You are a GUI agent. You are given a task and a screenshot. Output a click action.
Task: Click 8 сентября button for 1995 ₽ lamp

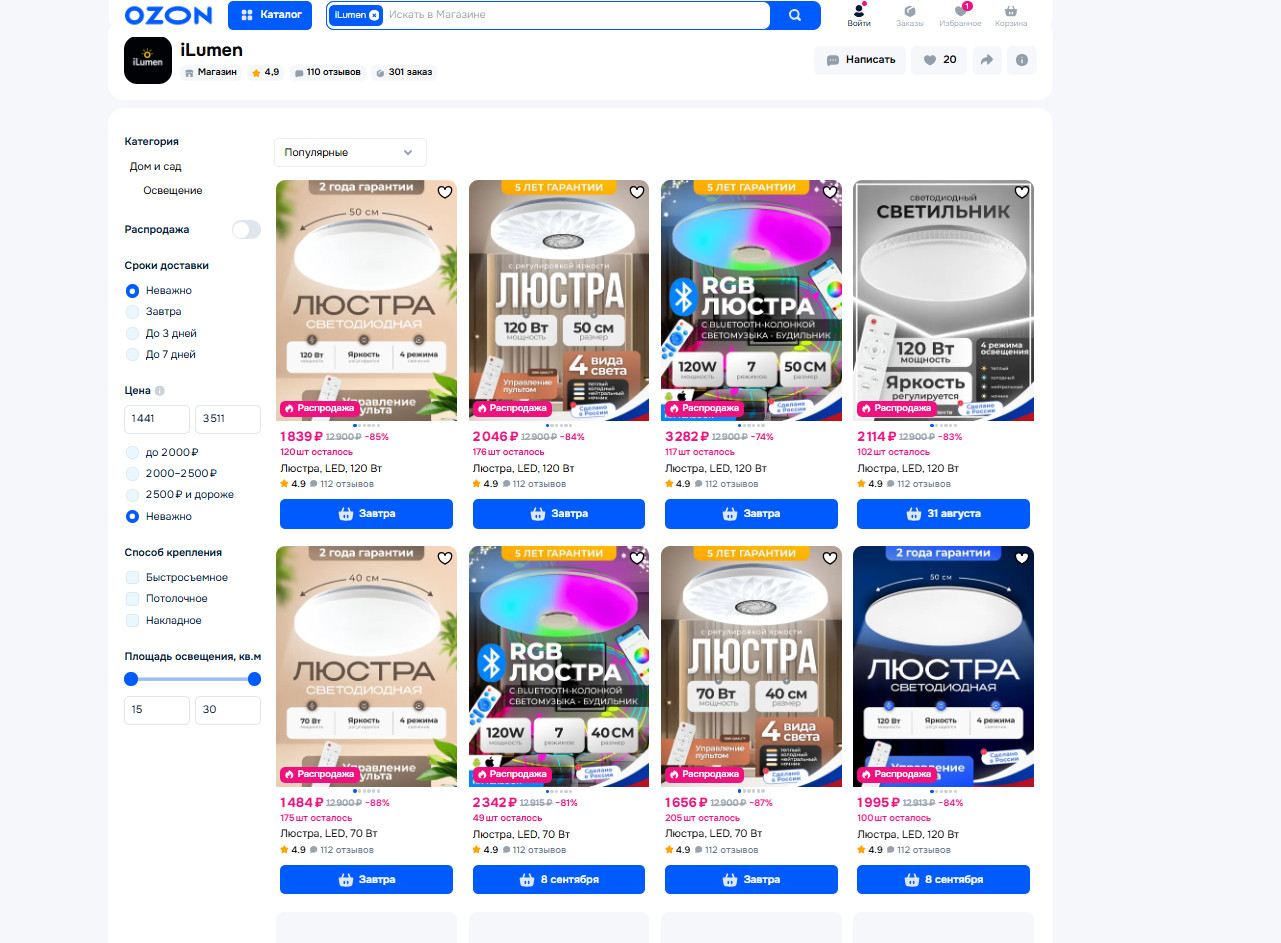pos(943,880)
